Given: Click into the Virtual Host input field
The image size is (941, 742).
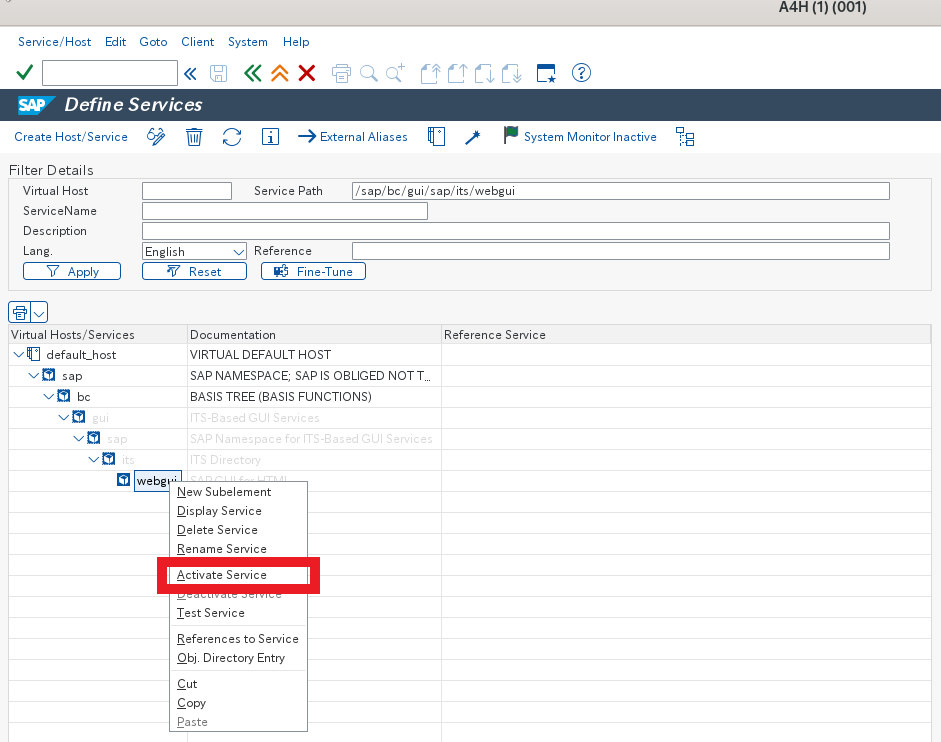Looking at the screenshot, I should point(187,191).
